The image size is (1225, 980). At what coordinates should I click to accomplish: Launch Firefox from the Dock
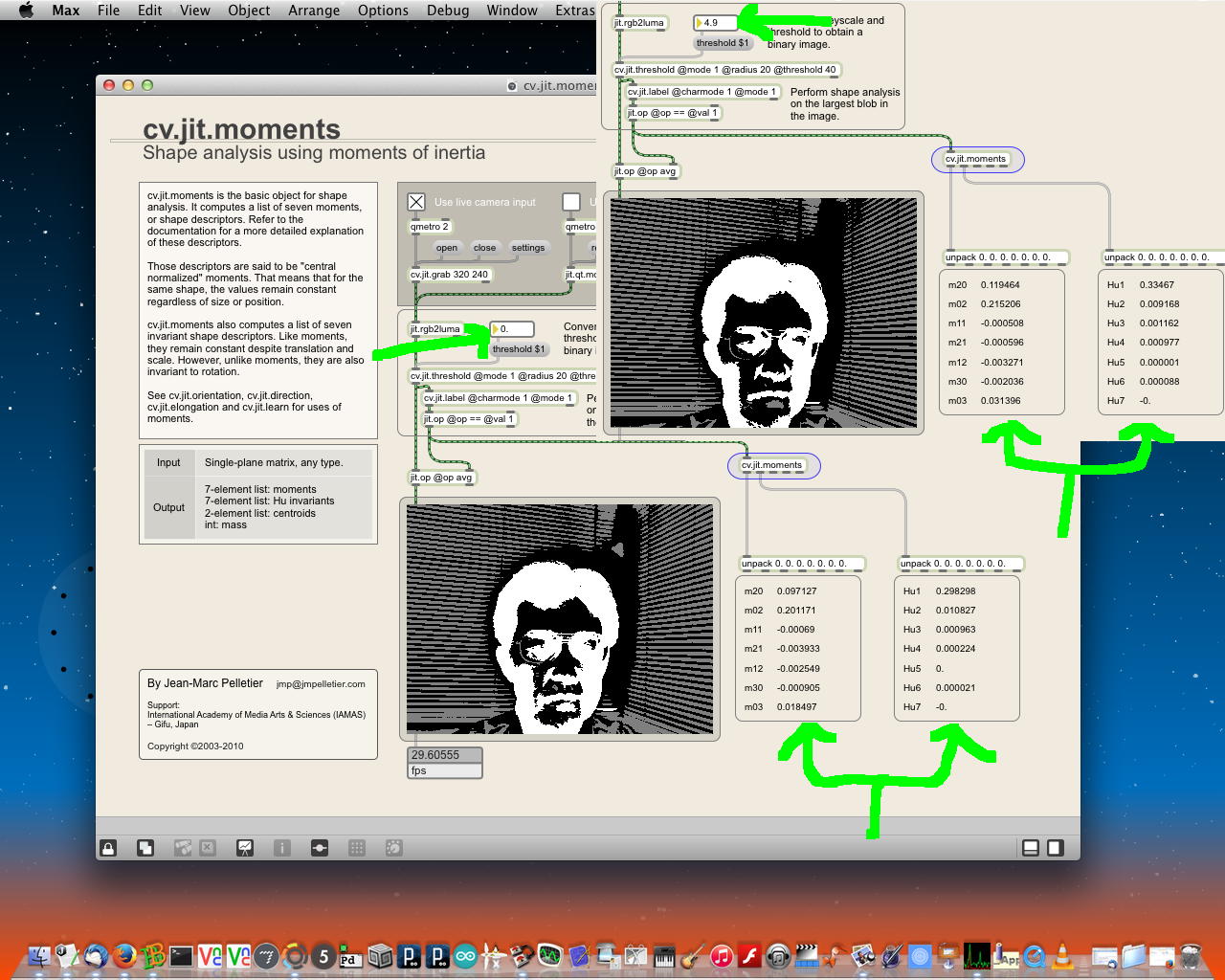(124, 955)
